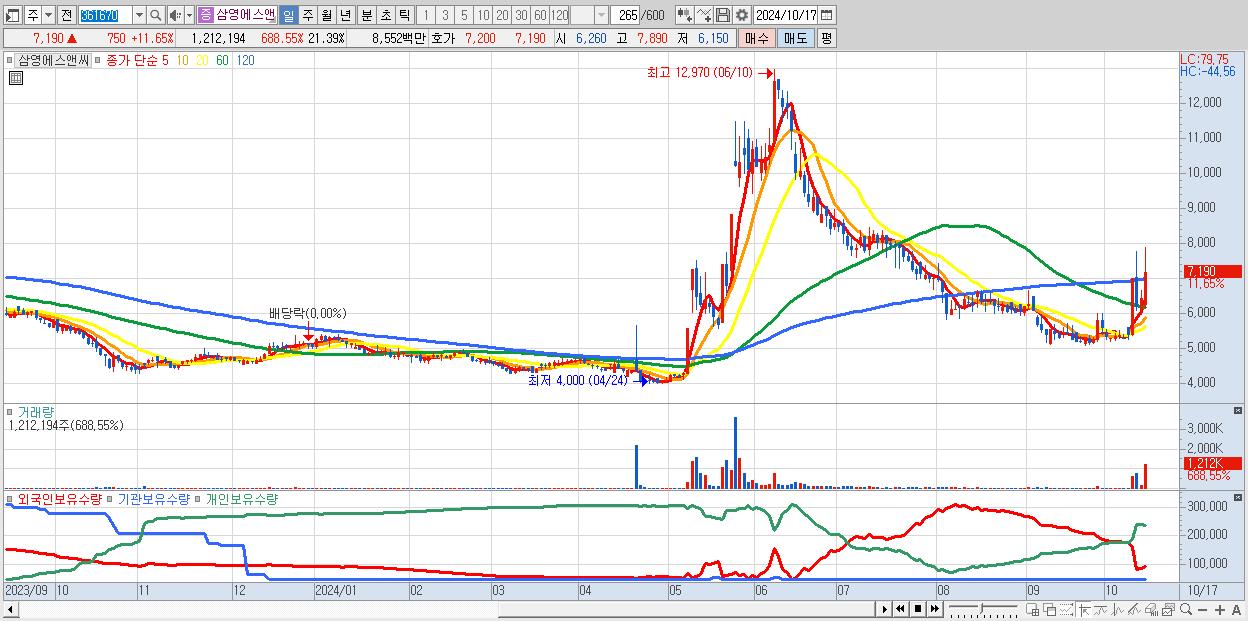
Task: Click the play chart replay button
Action: pyautogui.click(x=885, y=609)
